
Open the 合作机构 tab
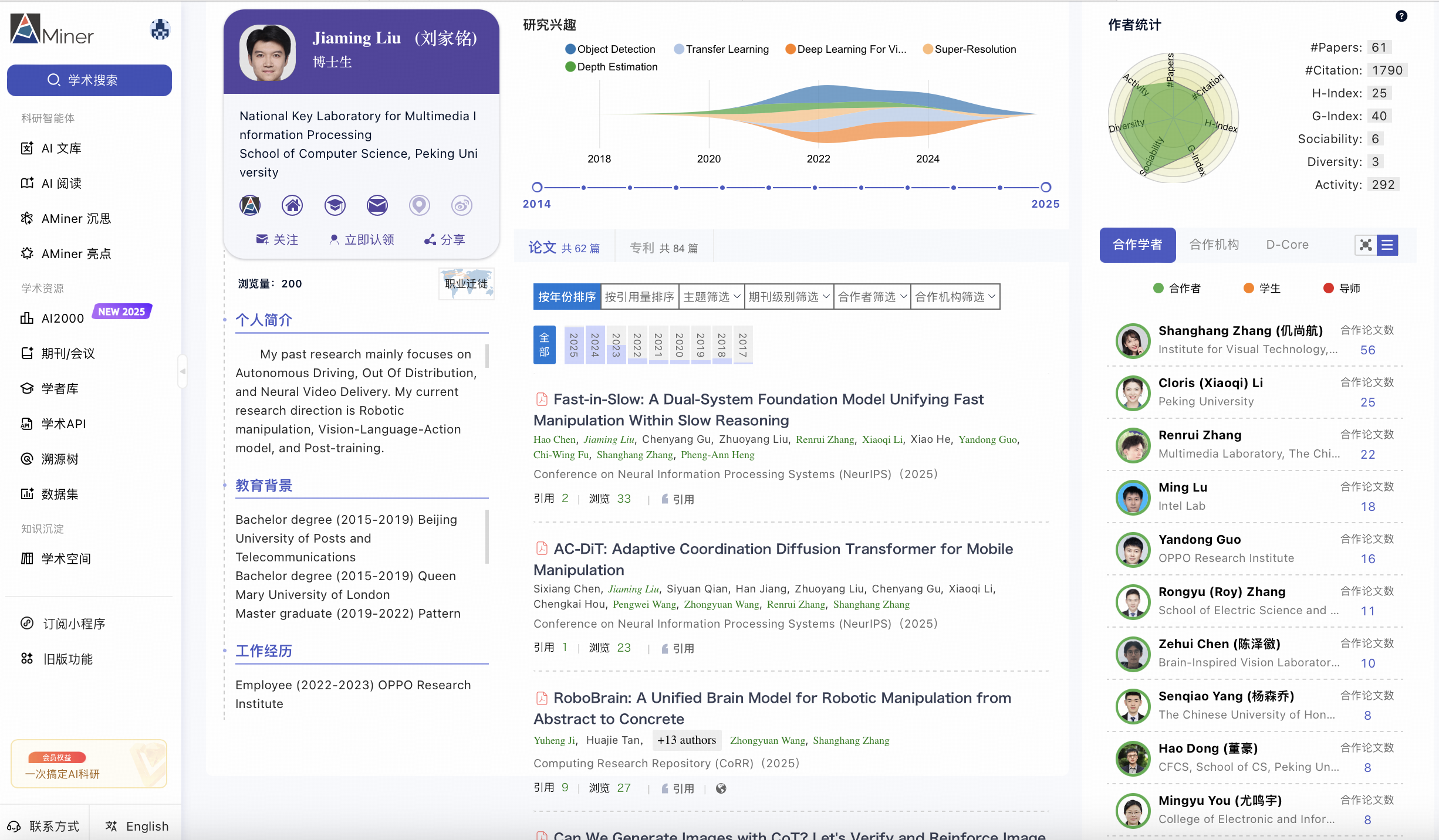[1214, 245]
